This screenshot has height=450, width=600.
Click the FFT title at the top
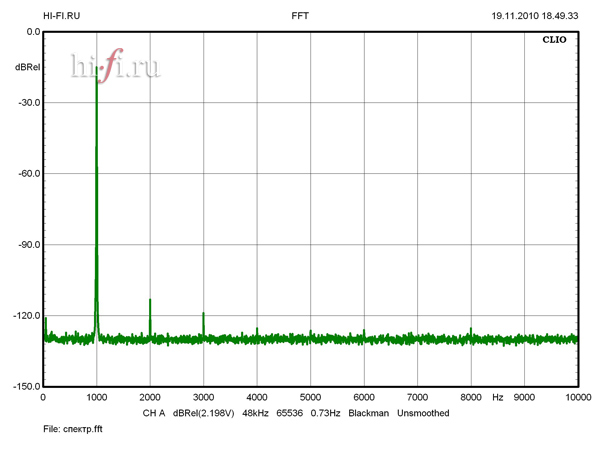[x=299, y=16]
